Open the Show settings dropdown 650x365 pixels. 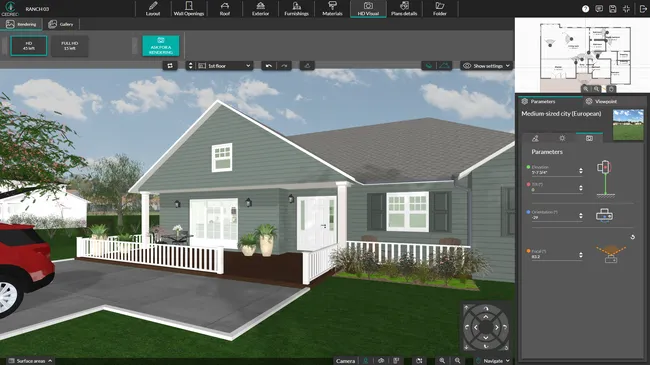click(x=487, y=66)
